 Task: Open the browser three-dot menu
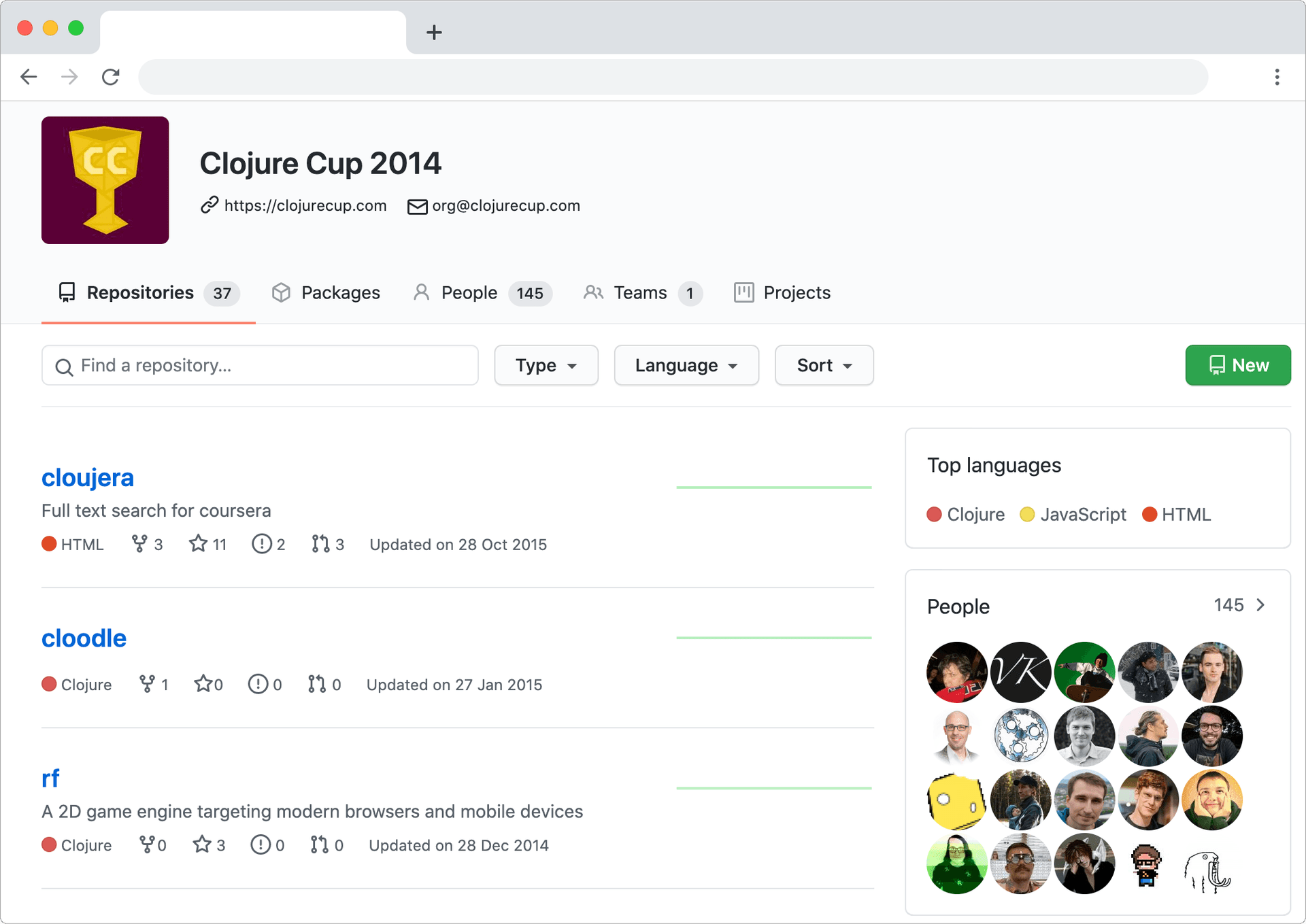[1277, 77]
